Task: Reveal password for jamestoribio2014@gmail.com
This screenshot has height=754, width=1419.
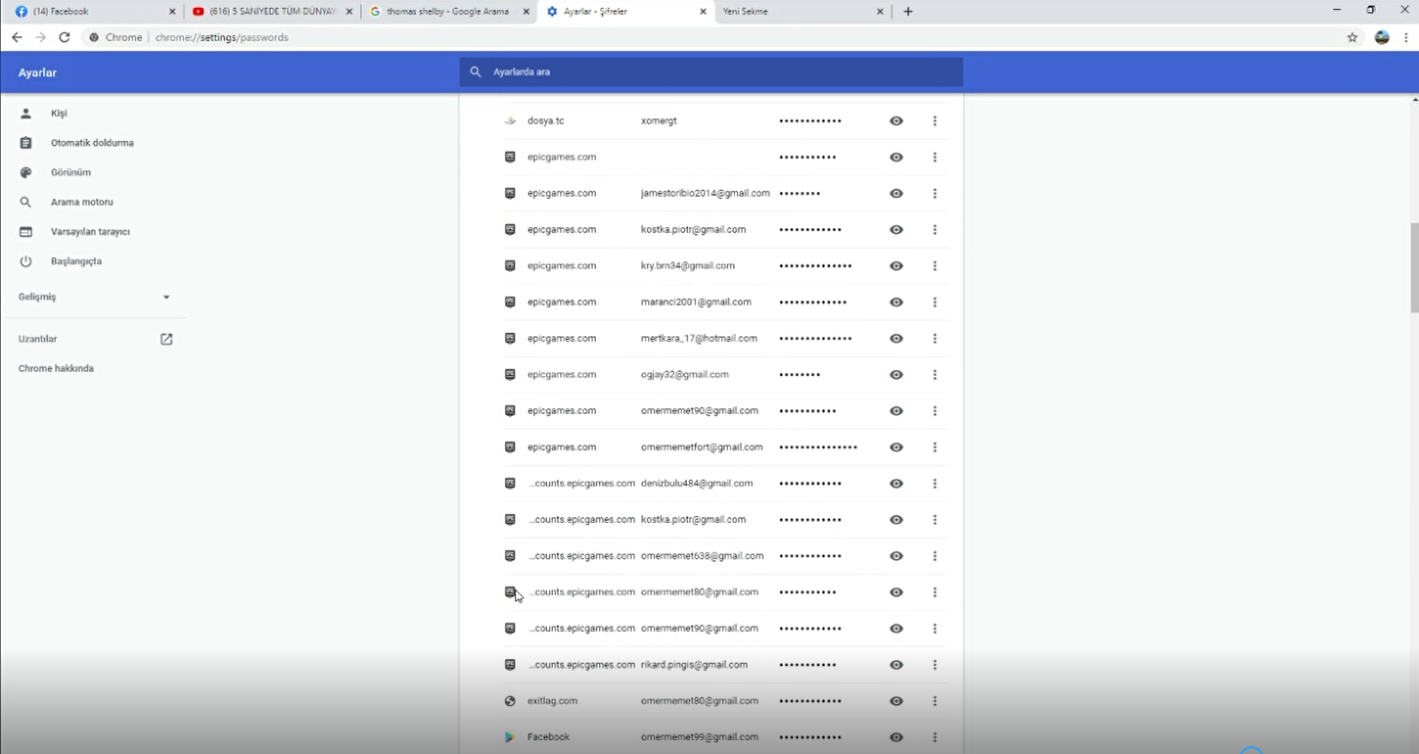Action: coord(896,193)
